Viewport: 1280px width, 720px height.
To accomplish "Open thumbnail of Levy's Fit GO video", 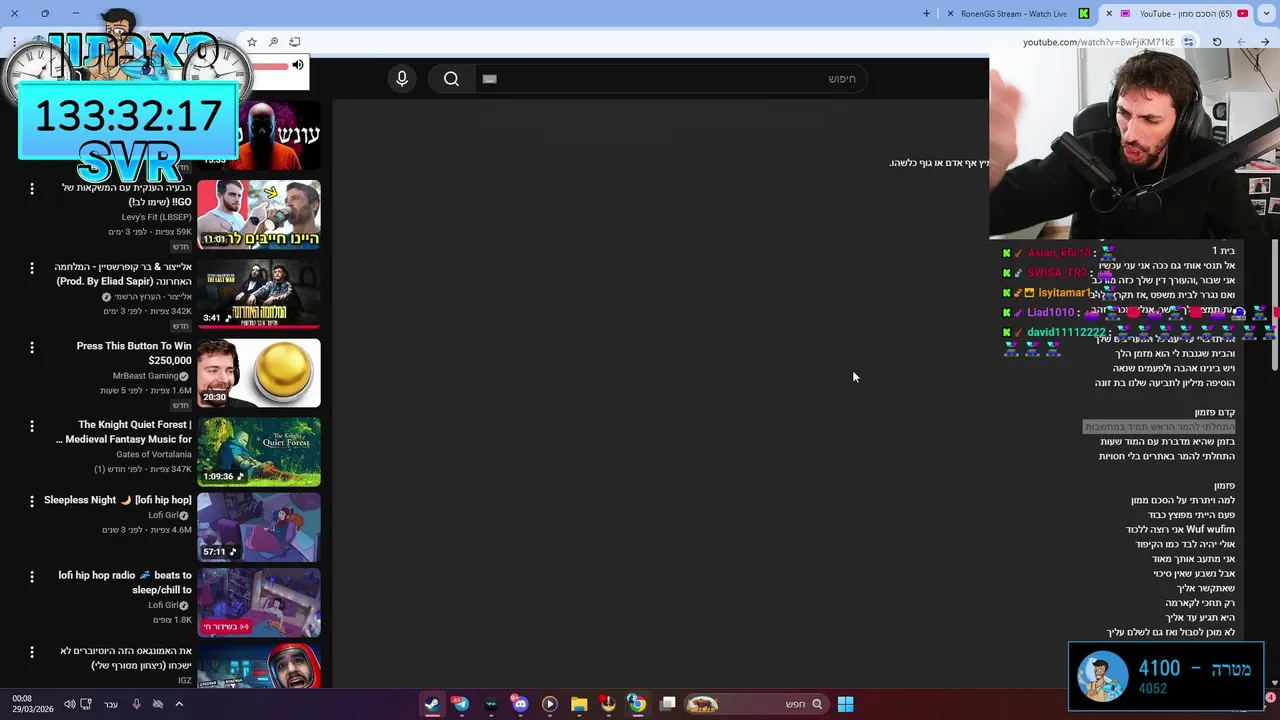I will (x=259, y=214).
